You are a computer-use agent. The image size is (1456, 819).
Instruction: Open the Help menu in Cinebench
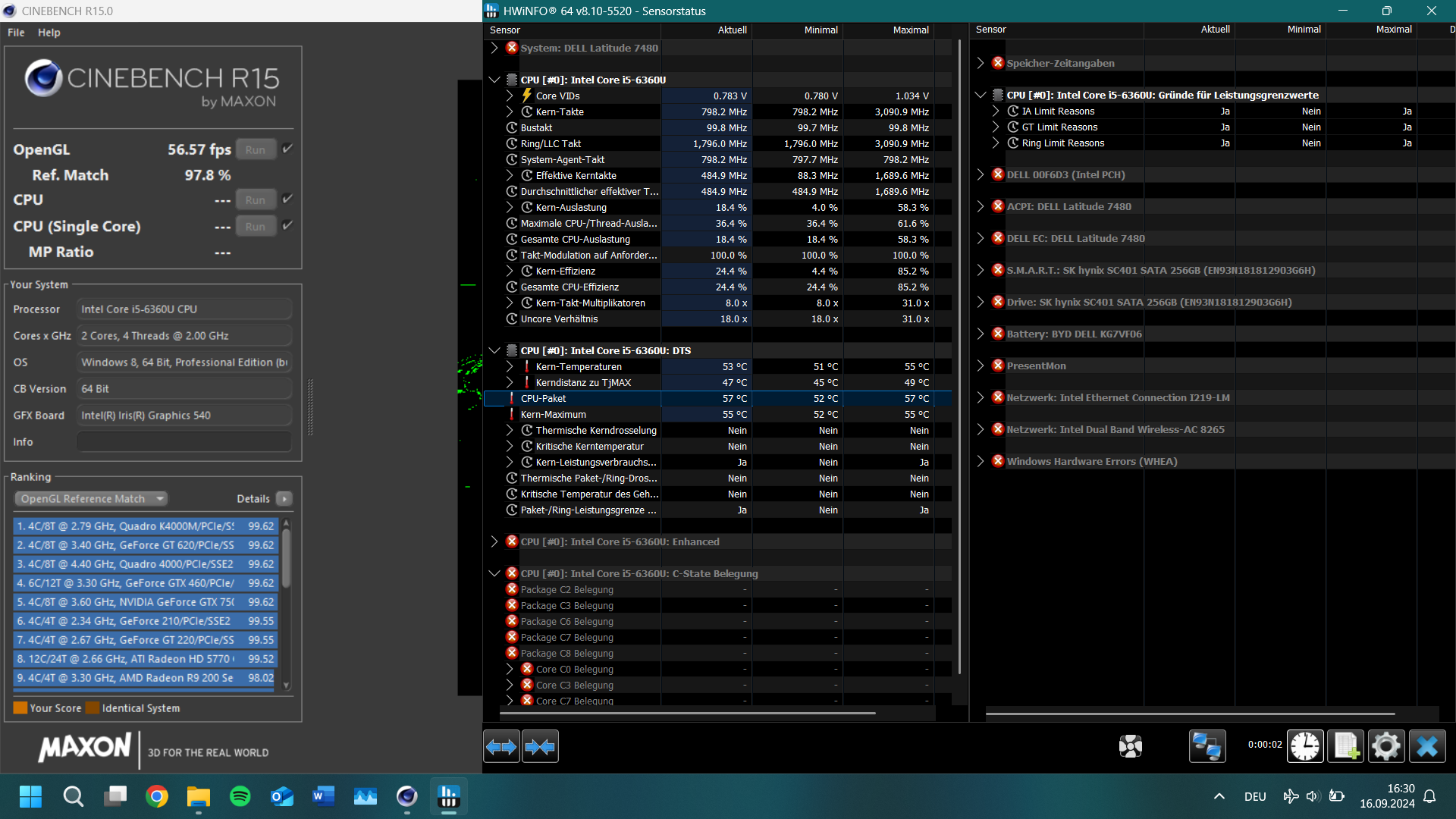[49, 32]
